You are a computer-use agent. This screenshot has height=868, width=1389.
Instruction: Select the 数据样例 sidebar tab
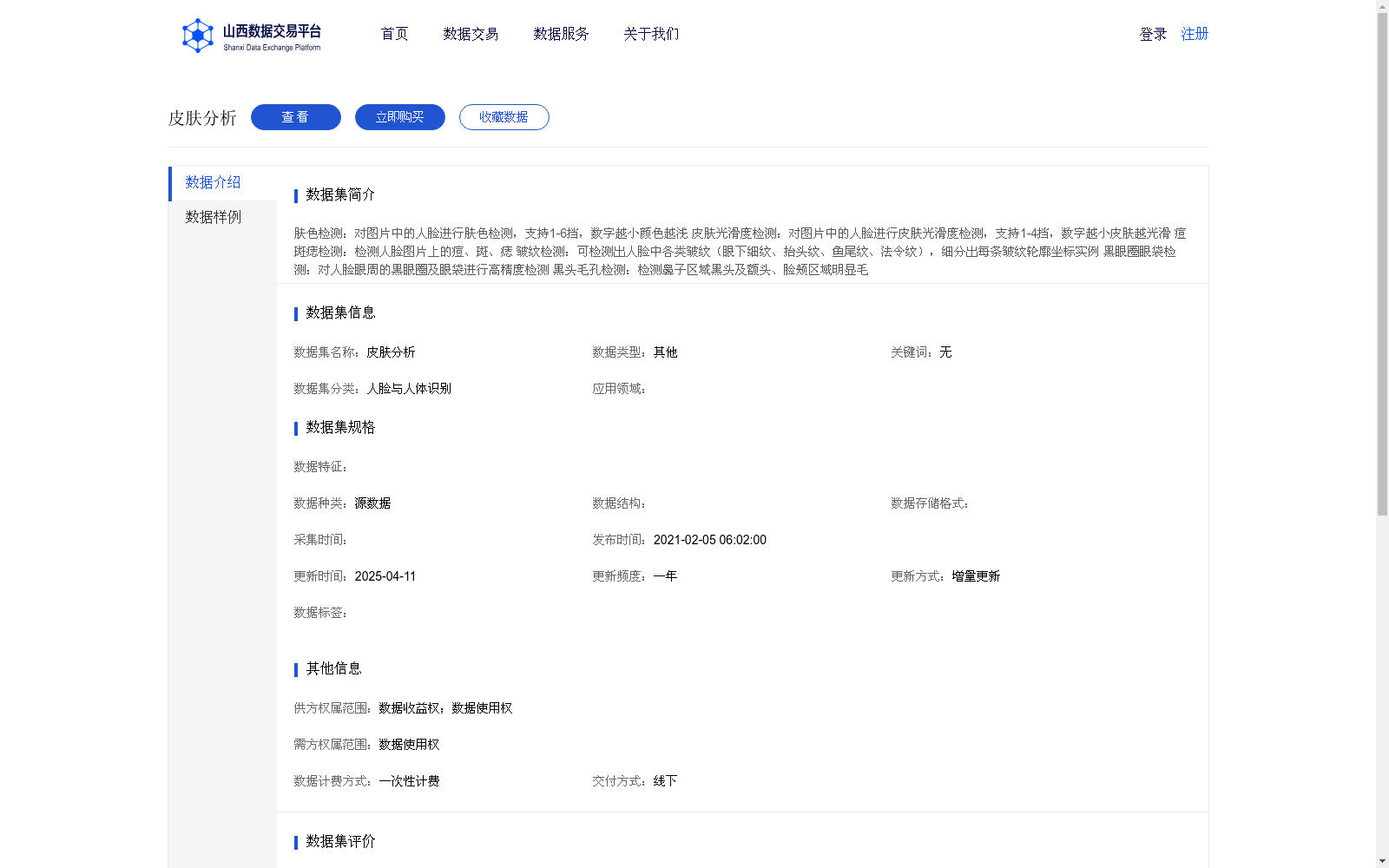(x=222, y=217)
